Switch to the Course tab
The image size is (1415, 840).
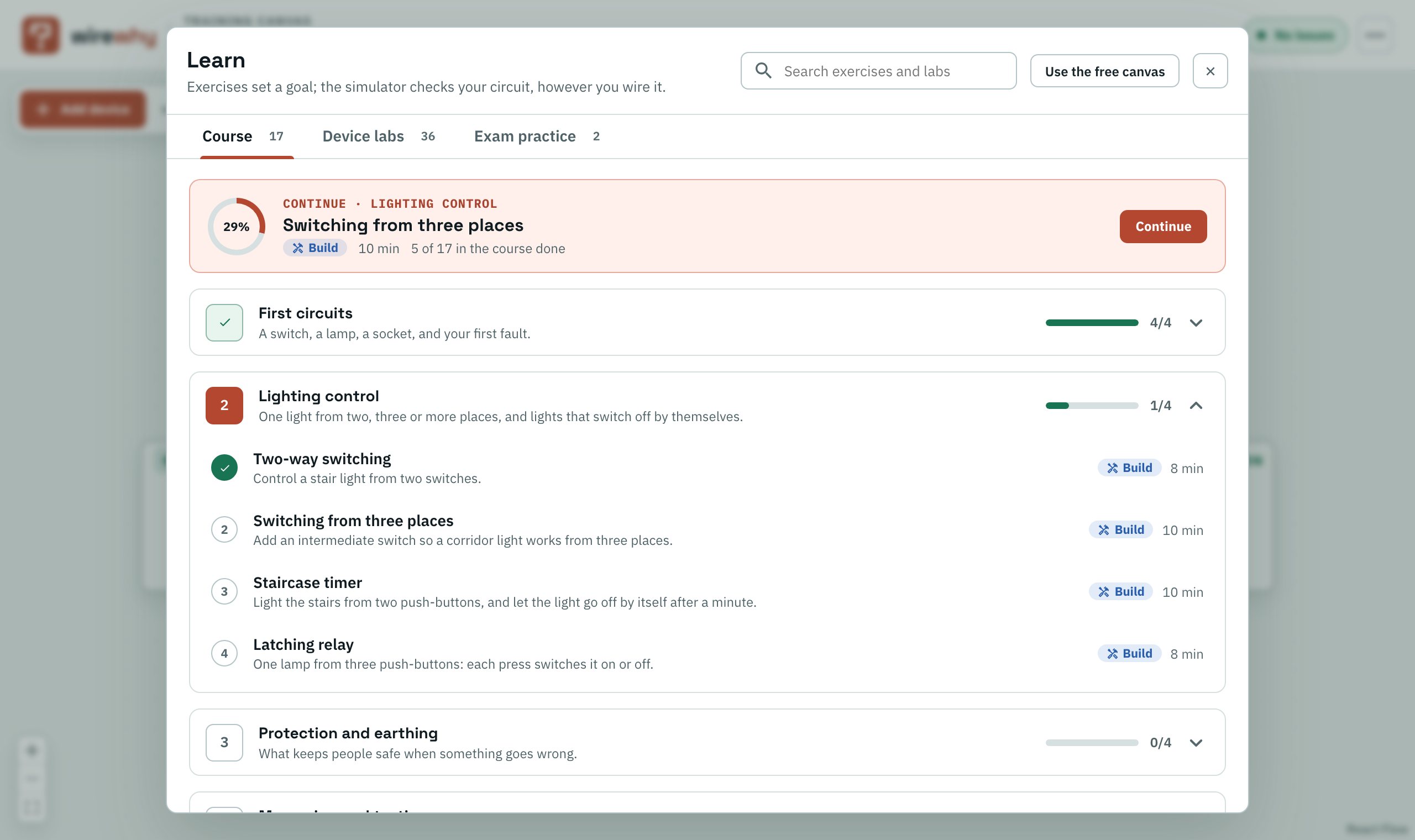(247, 136)
